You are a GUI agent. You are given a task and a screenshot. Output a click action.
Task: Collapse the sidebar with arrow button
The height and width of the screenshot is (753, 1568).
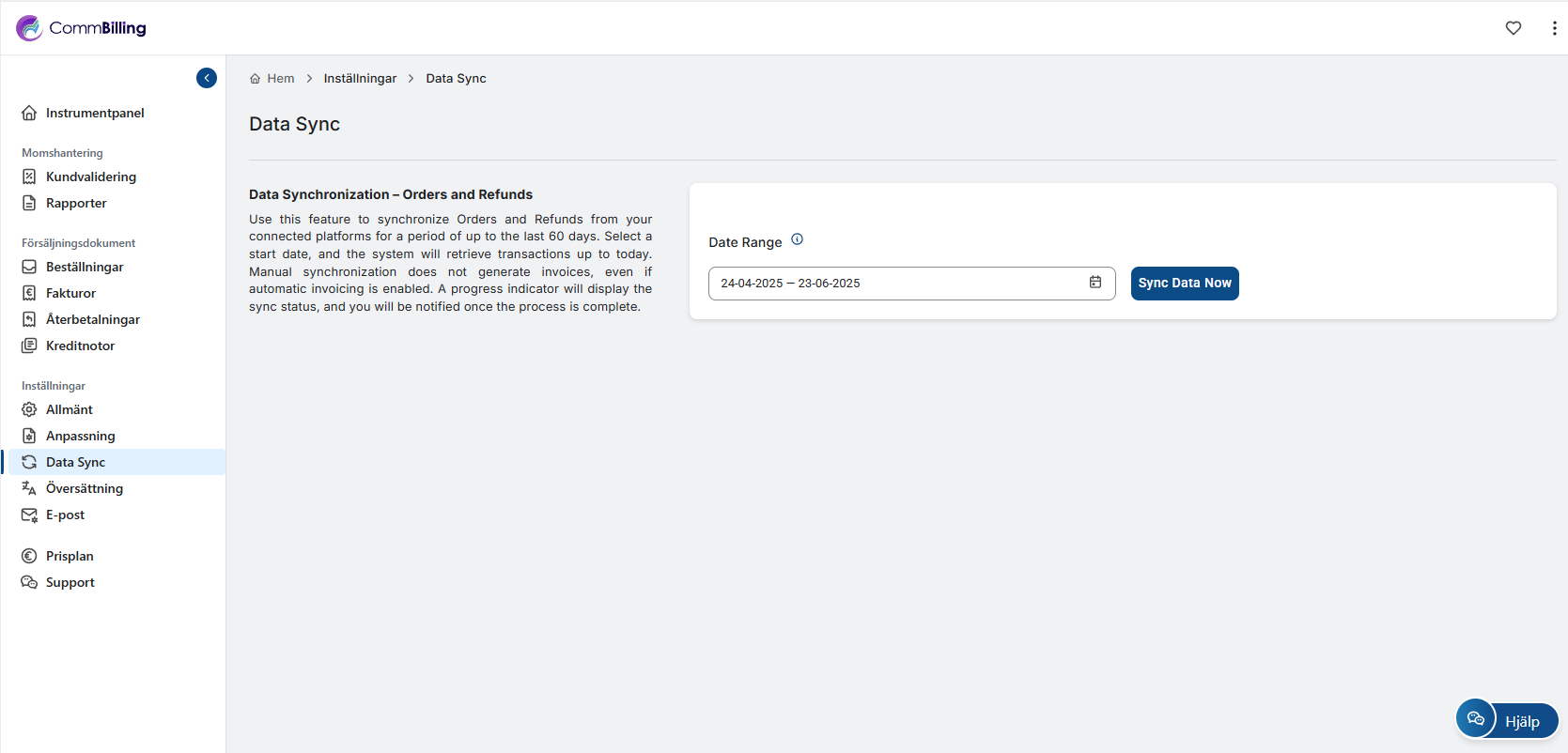click(207, 78)
